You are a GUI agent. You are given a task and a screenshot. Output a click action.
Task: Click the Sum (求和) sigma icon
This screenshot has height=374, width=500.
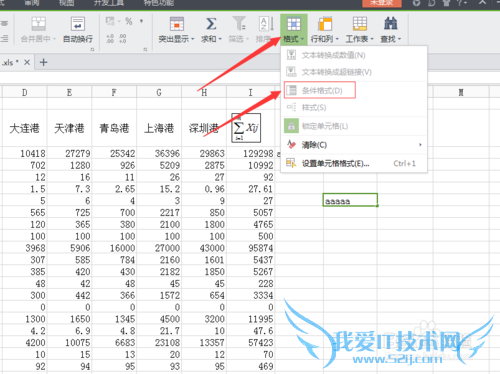(211, 24)
